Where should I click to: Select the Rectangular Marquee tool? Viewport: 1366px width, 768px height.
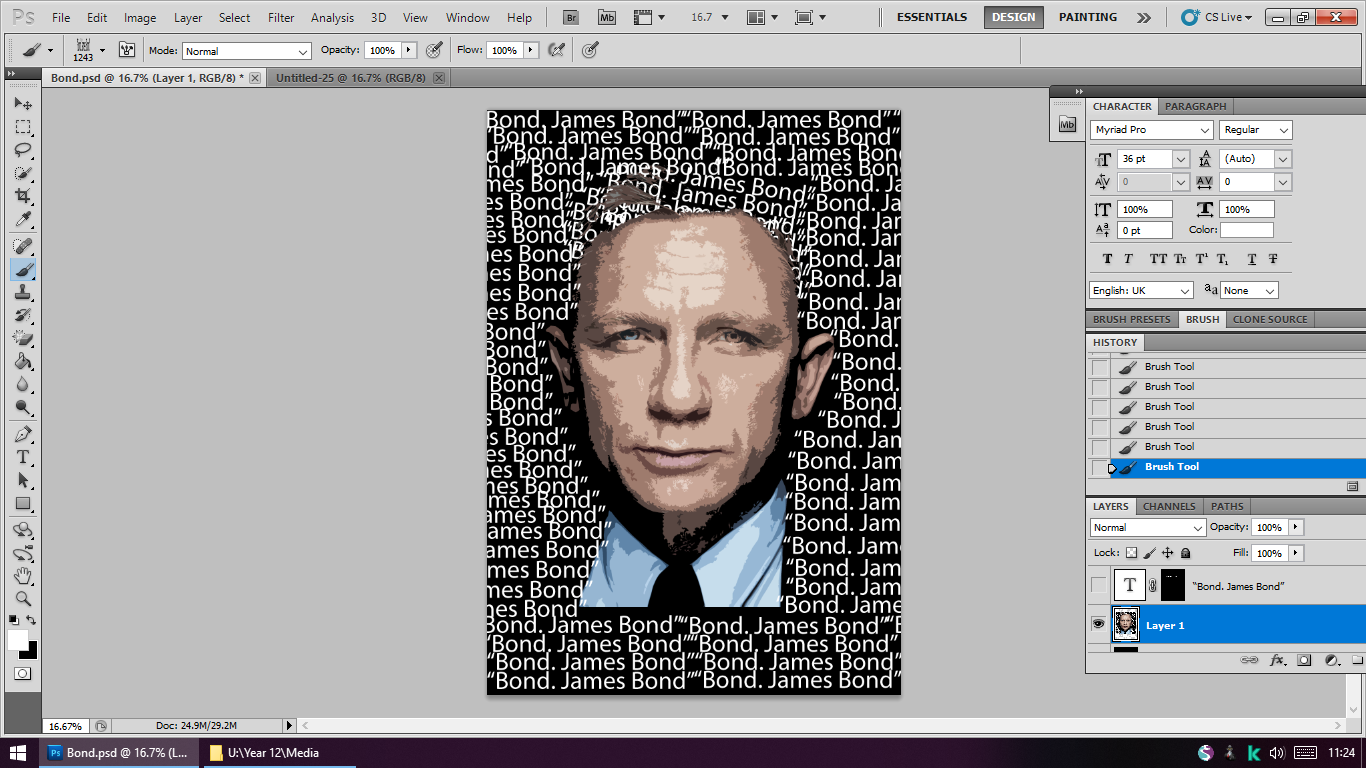pyautogui.click(x=23, y=127)
